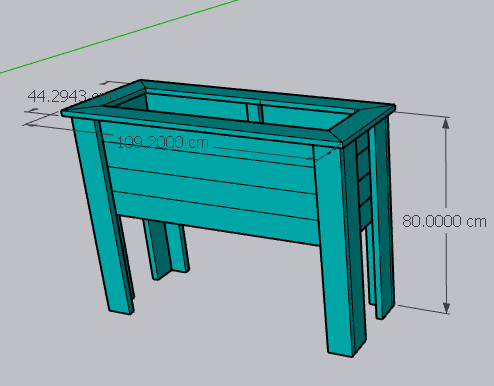
Task: Select the green axis line
Action: [118, 36]
